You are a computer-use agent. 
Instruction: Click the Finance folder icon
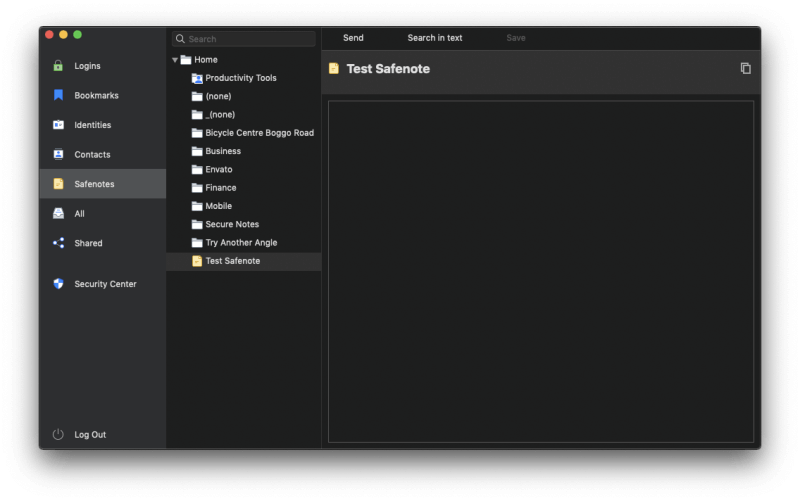[x=197, y=188]
